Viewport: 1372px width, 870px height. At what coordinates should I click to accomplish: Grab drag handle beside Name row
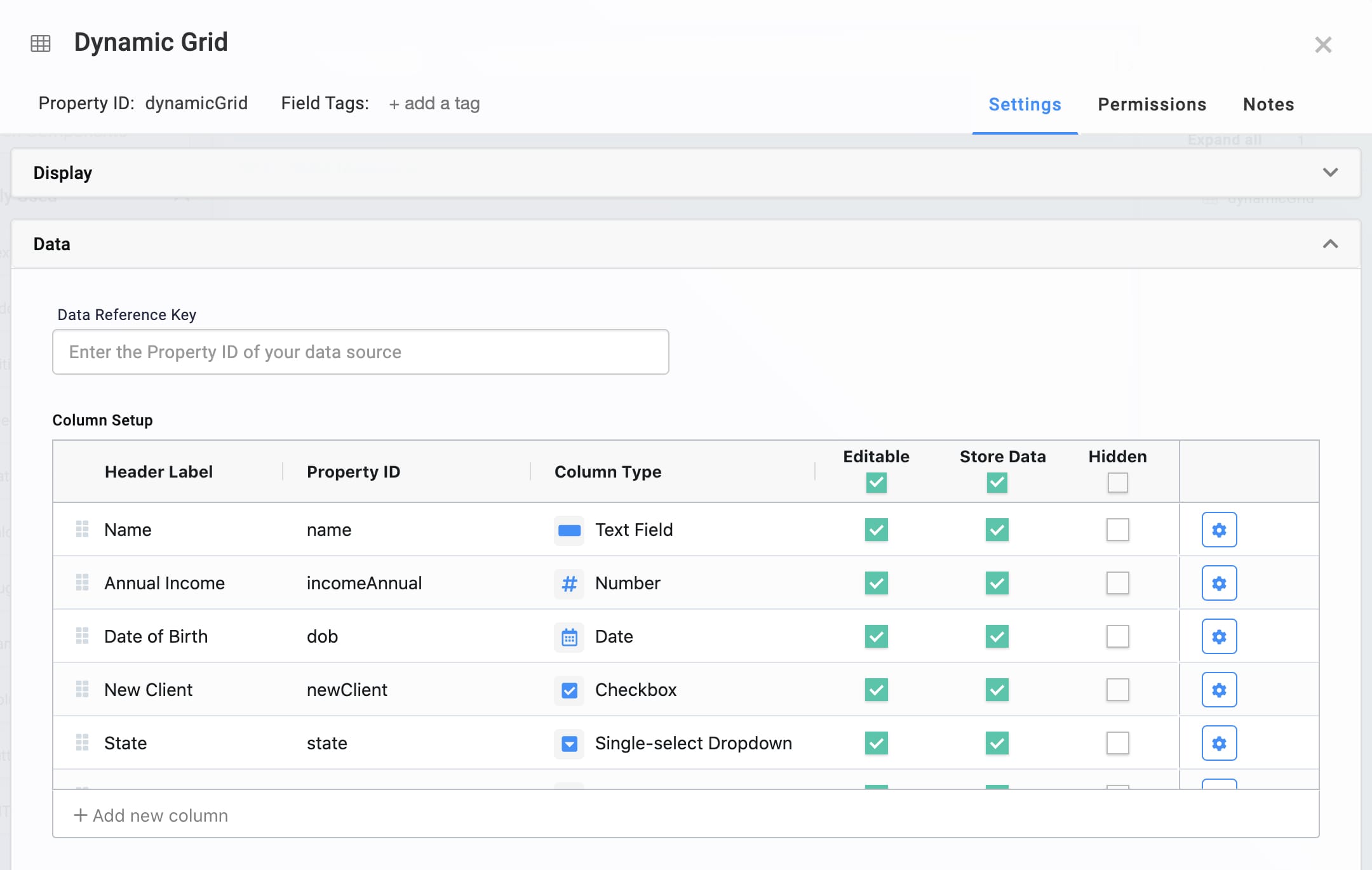82,529
